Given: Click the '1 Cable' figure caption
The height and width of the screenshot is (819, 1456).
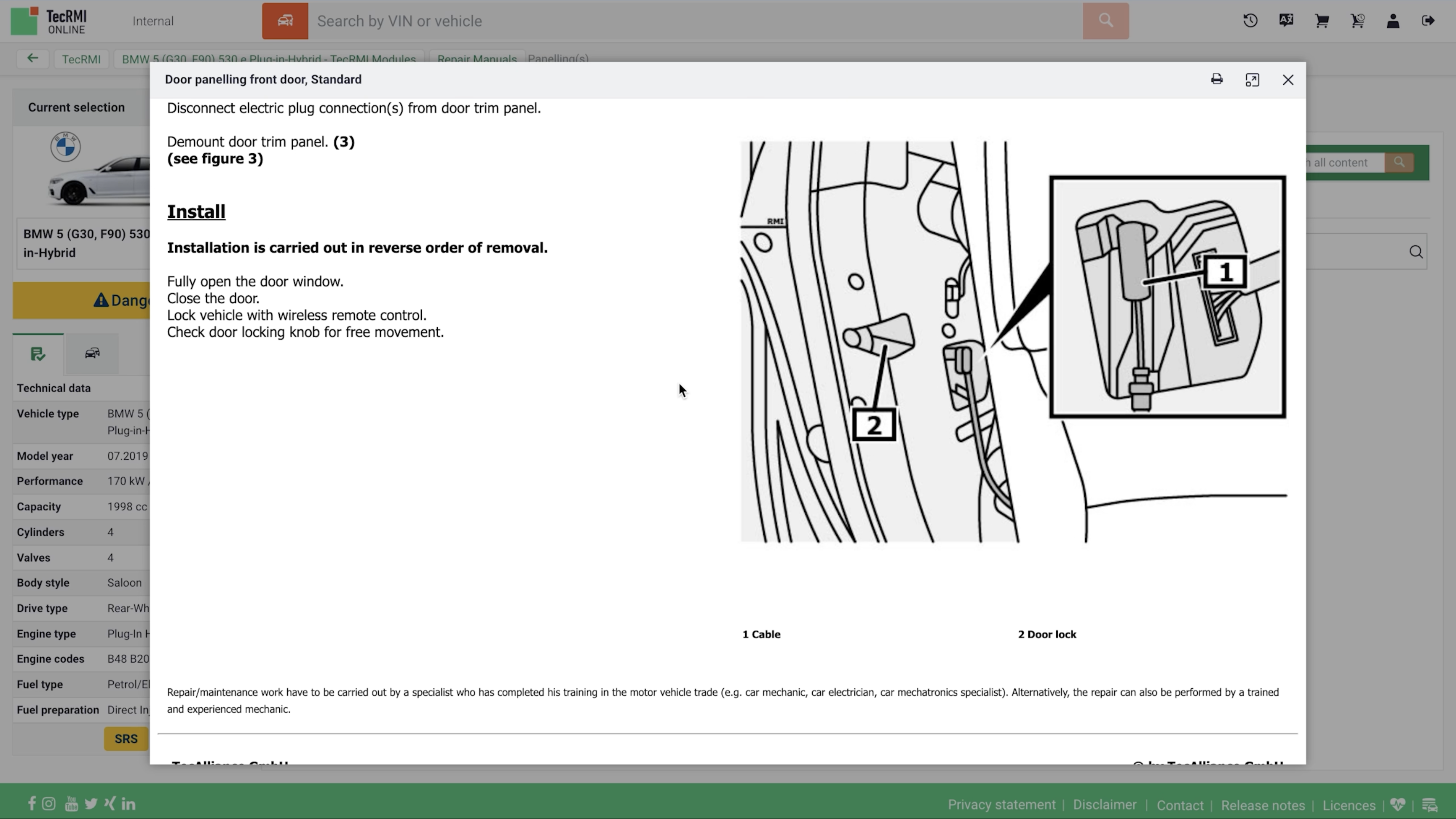Looking at the screenshot, I should click(x=761, y=634).
